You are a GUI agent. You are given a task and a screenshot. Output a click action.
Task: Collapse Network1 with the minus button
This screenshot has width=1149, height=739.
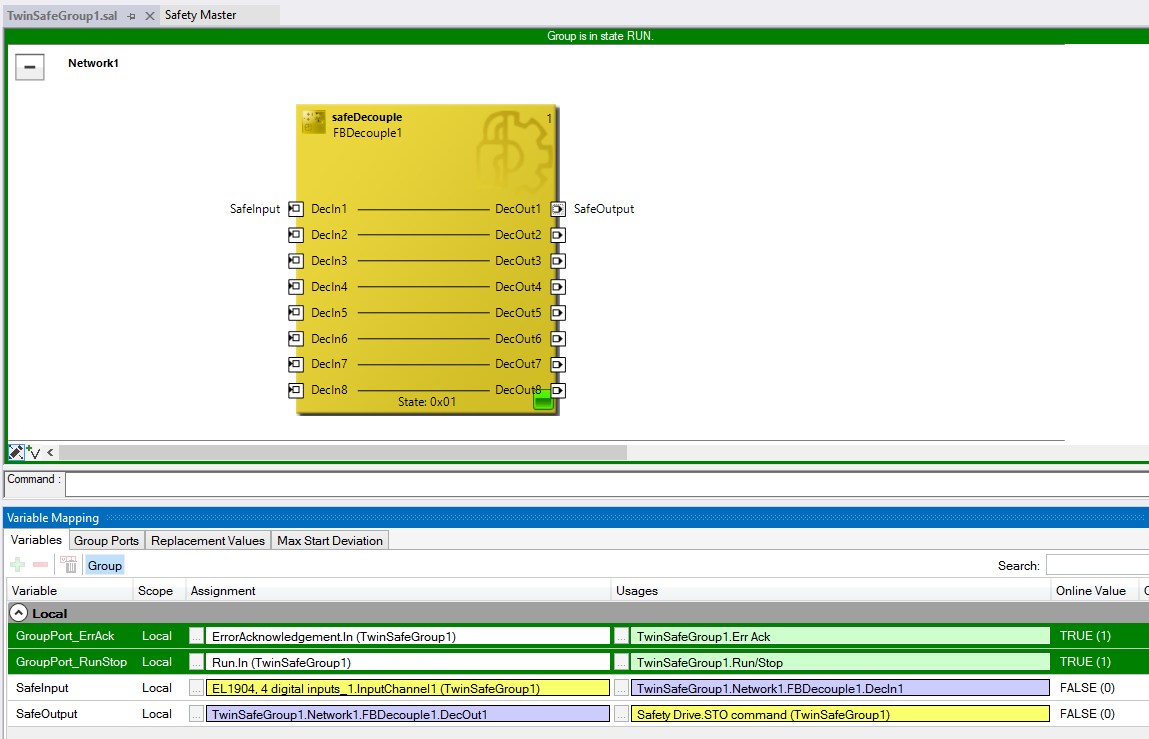pyautogui.click(x=30, y=67)
